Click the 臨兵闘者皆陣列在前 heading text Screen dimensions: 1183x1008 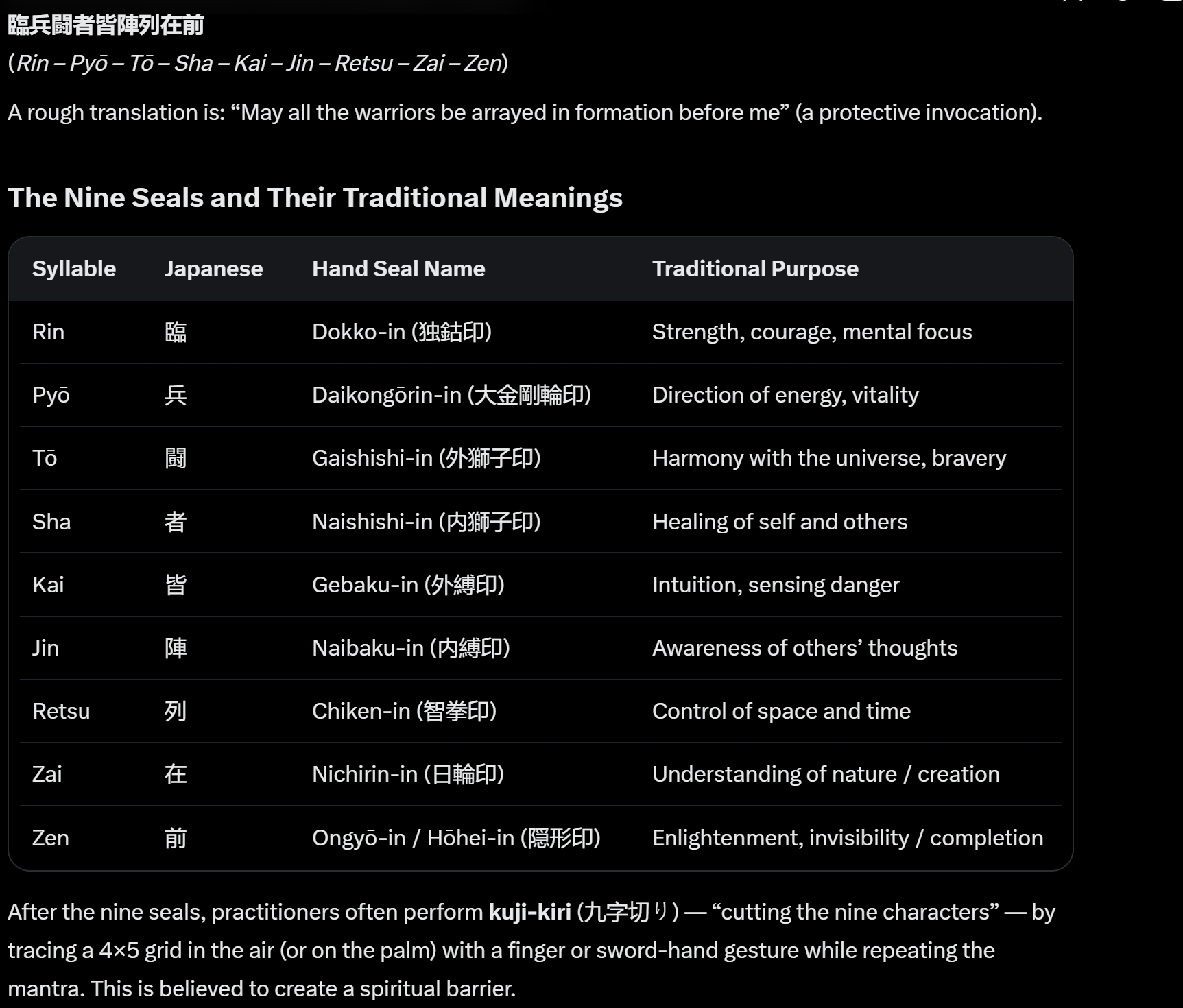click(x=106, y=25)
